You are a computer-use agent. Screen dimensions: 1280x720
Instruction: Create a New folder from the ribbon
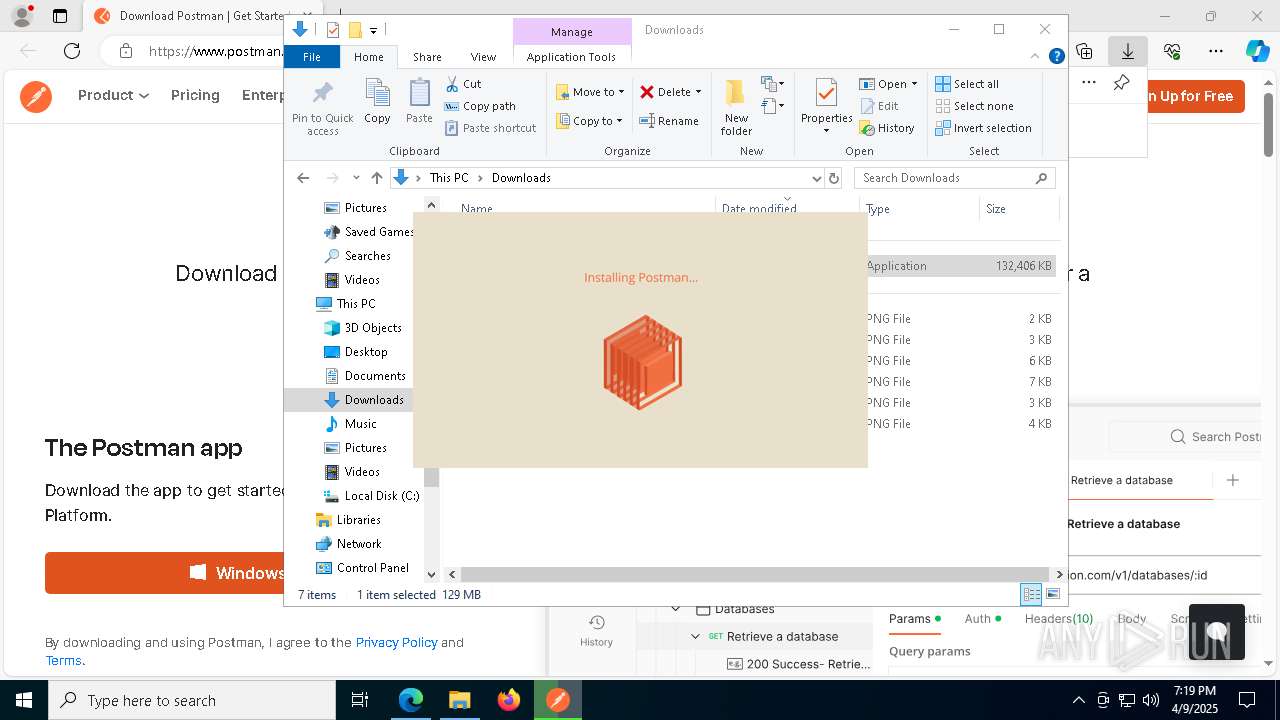pos(736,107)
